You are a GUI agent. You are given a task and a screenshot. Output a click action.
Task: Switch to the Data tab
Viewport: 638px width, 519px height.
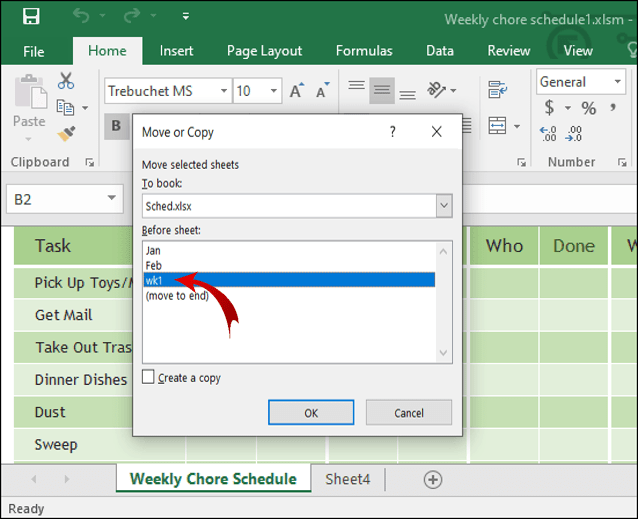tap(440, 51)
